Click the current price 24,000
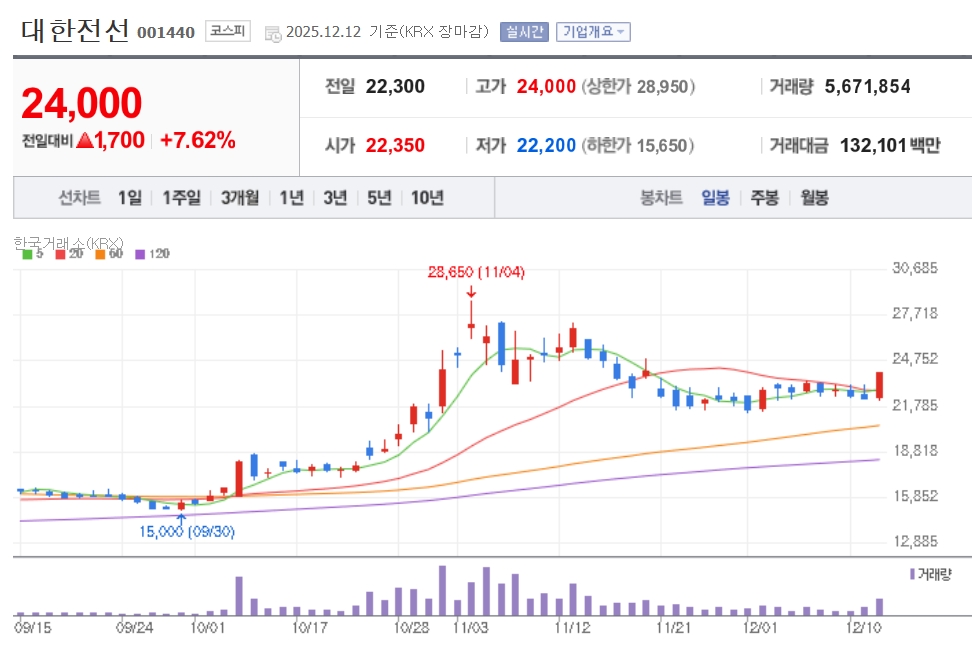This screenshot has width=972, height=665. coord(81,103)
